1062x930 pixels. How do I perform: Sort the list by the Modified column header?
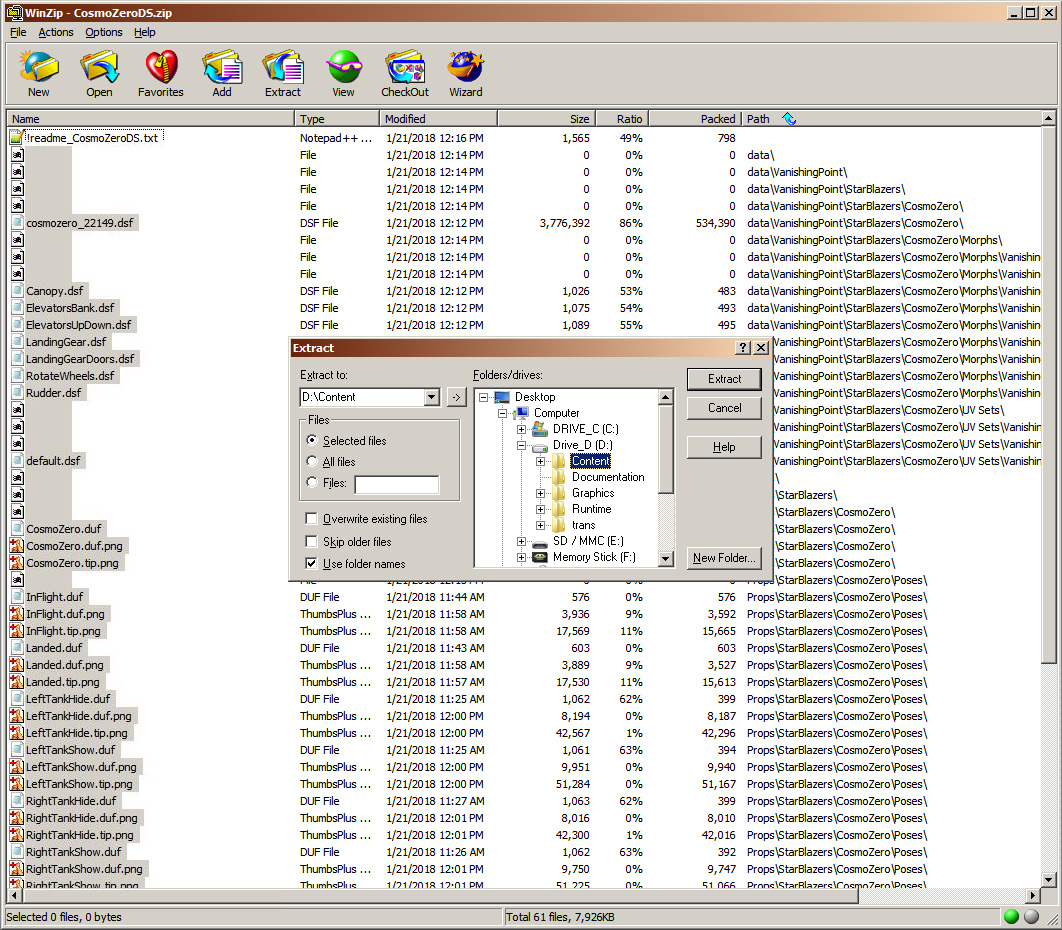click(x=438, y=119)
